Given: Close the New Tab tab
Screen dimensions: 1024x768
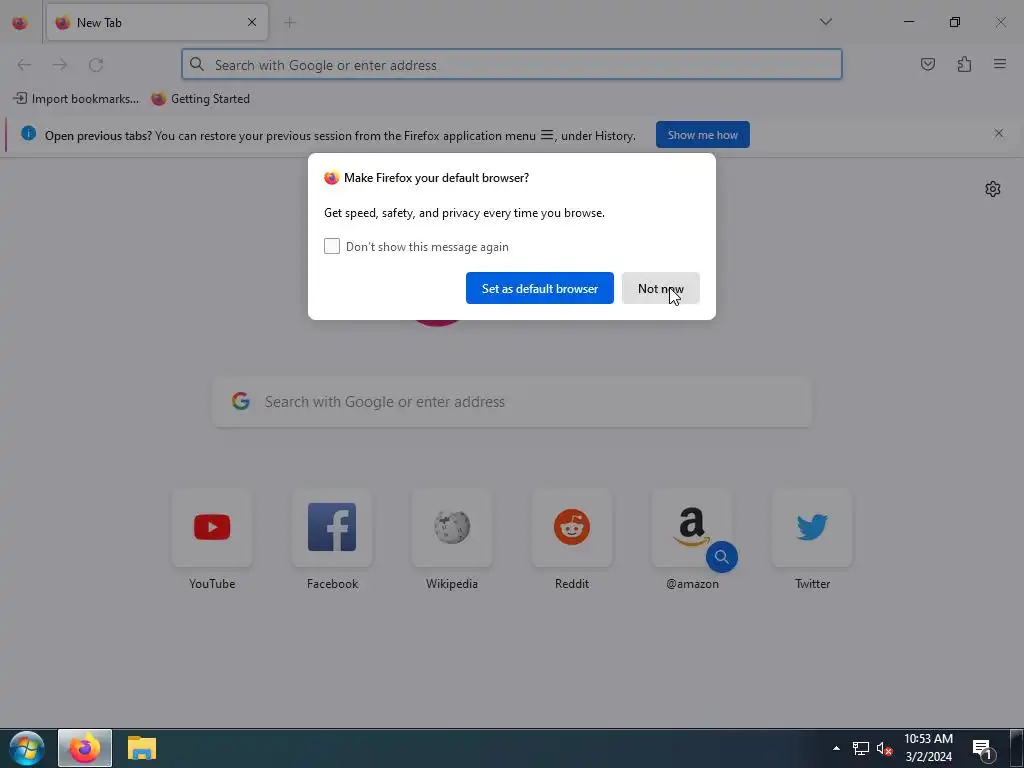Looking at the screenshot, I should tap(251, 22).
